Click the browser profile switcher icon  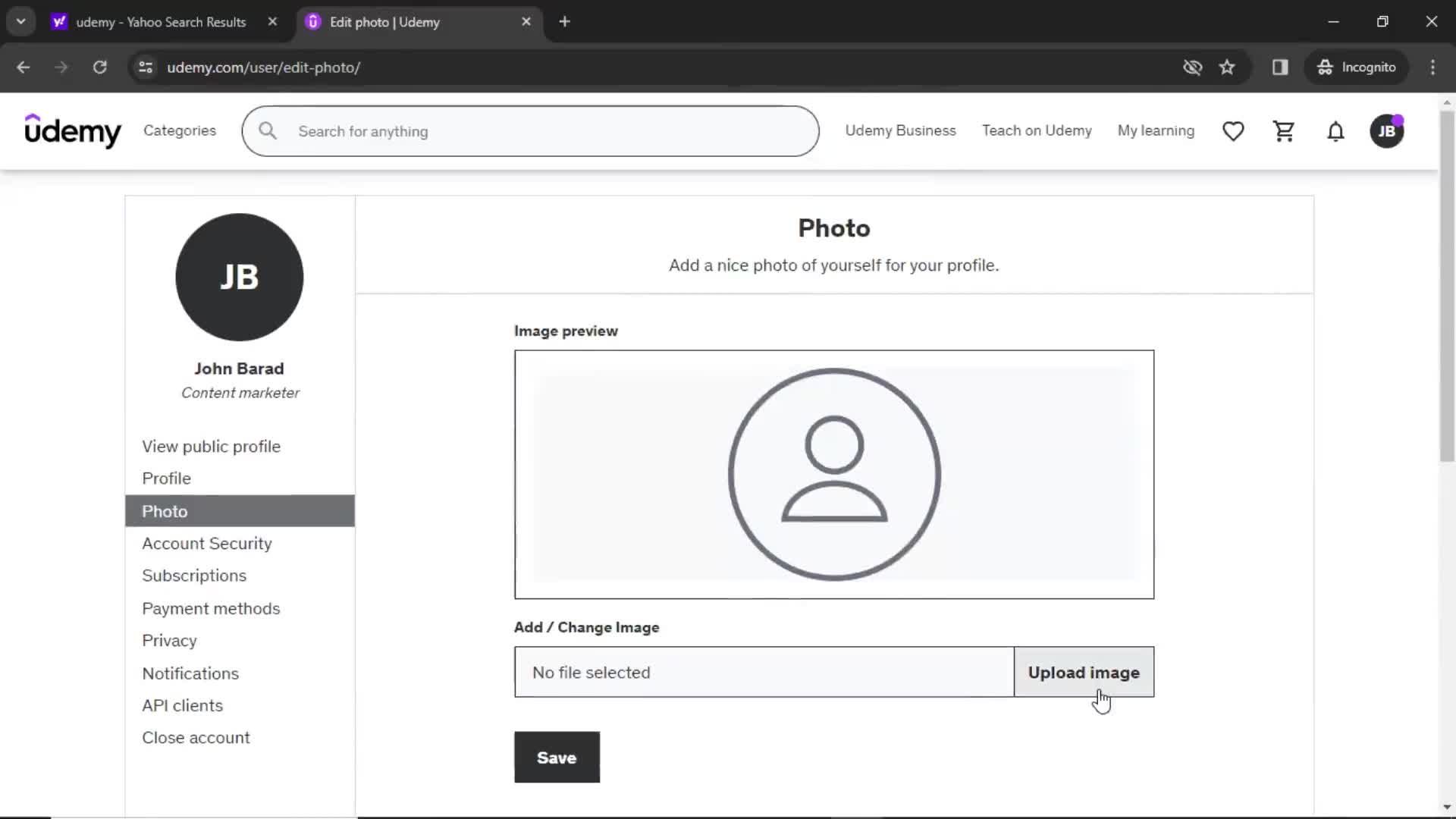(x=1357, y=67)
